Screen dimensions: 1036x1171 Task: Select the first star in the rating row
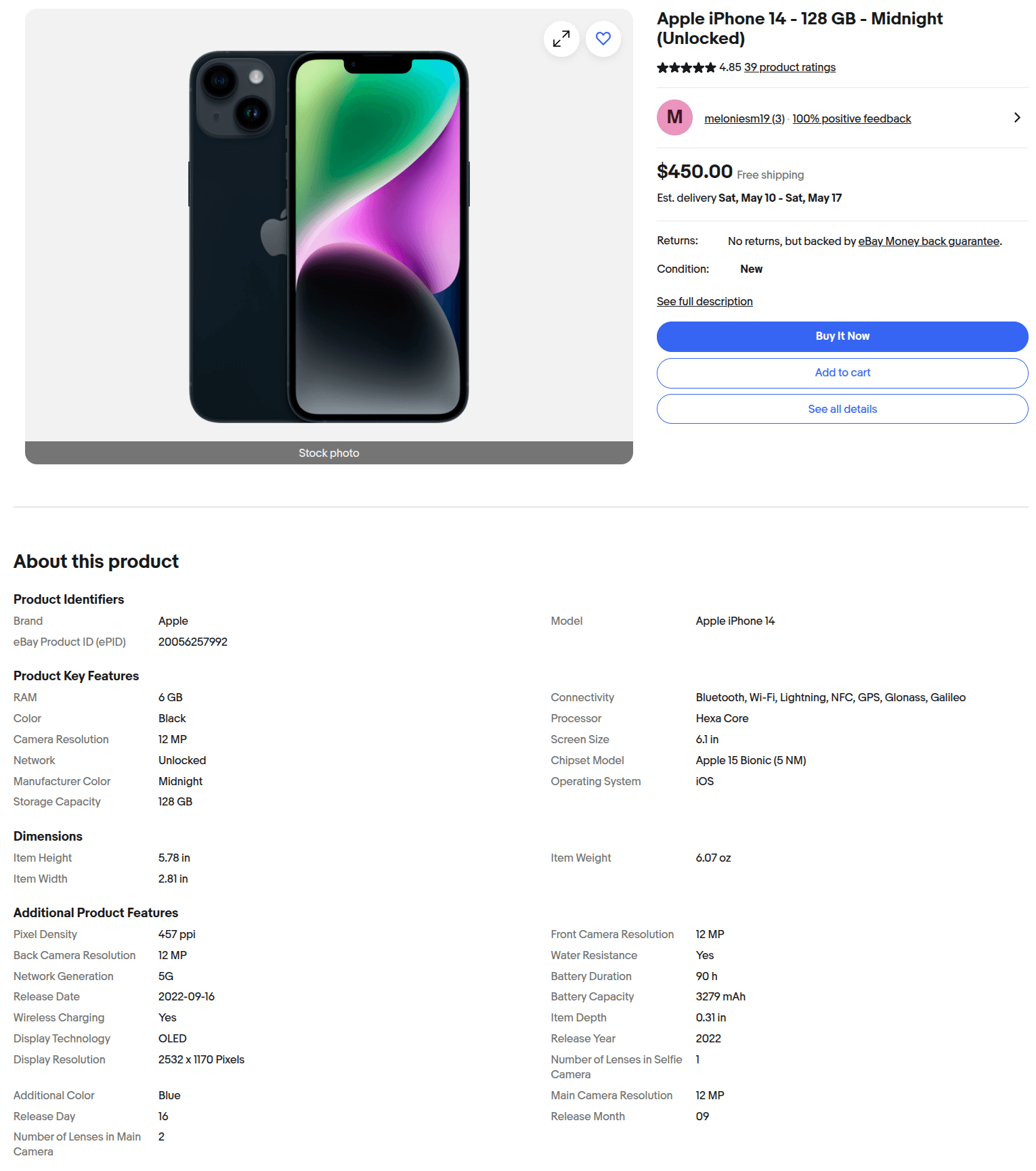point(661,68)
